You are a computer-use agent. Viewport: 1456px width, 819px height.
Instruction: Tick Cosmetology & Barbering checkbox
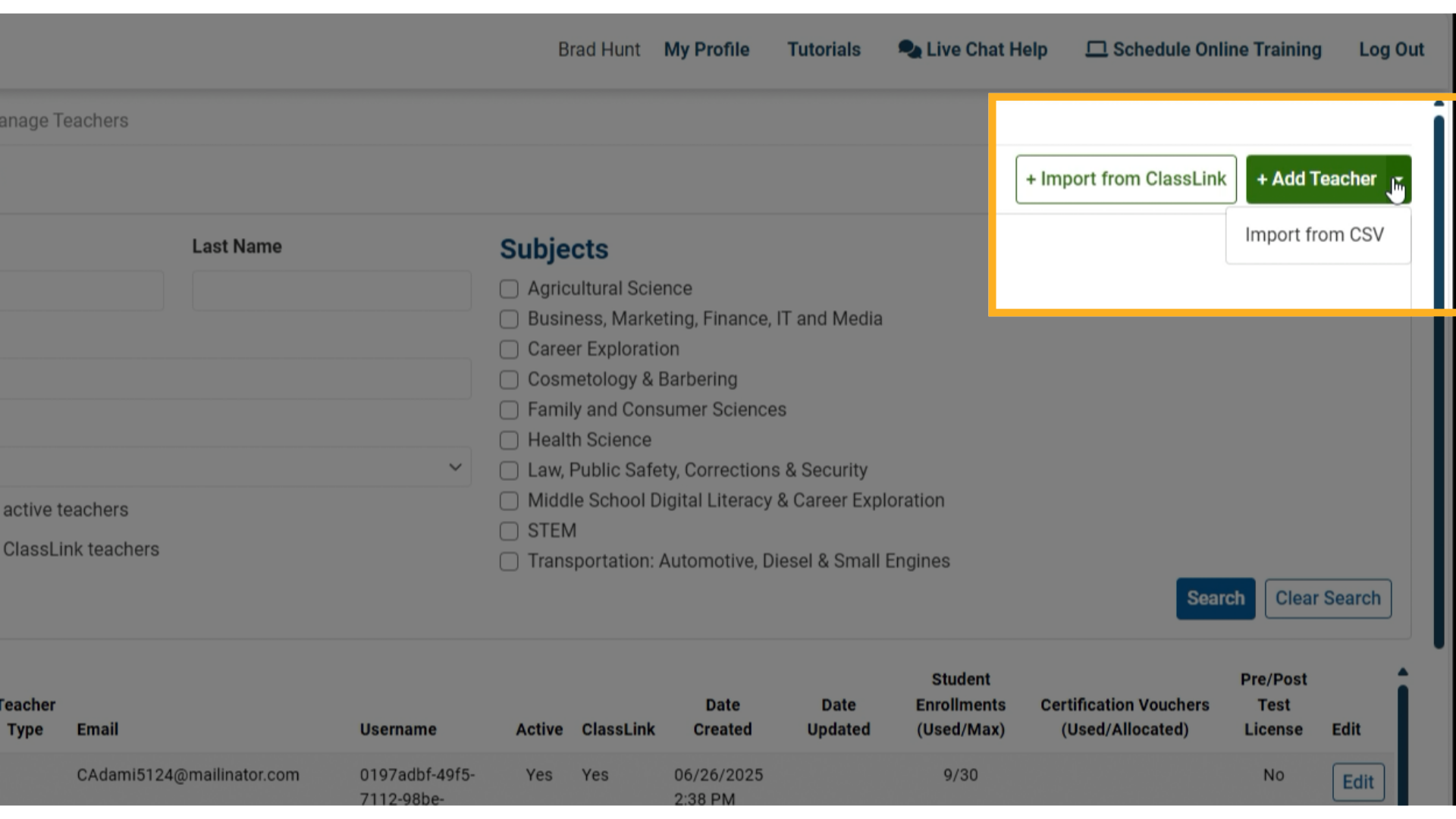(x=509, y=380)
